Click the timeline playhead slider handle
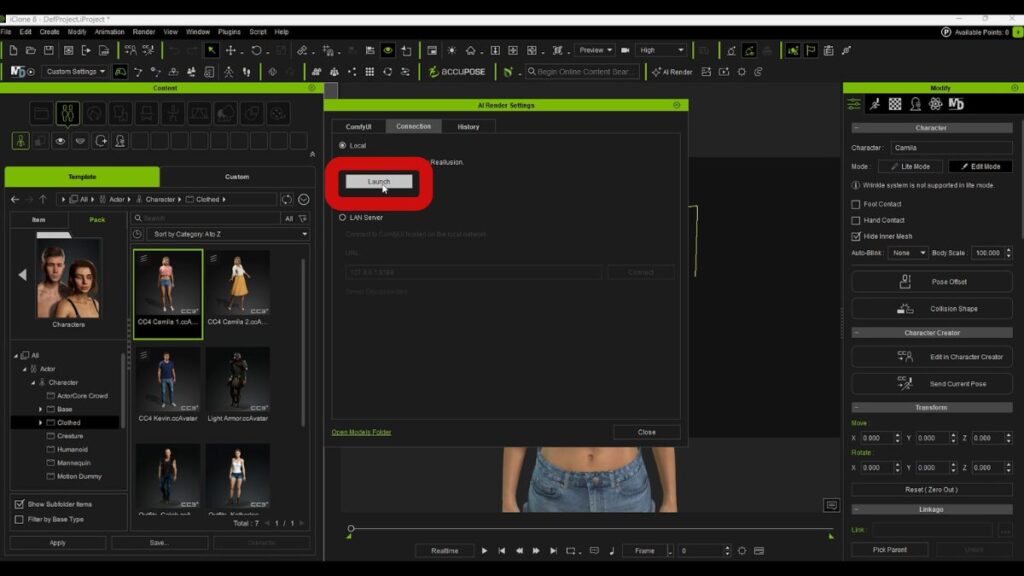1024x576 pixels. (351, 528)
